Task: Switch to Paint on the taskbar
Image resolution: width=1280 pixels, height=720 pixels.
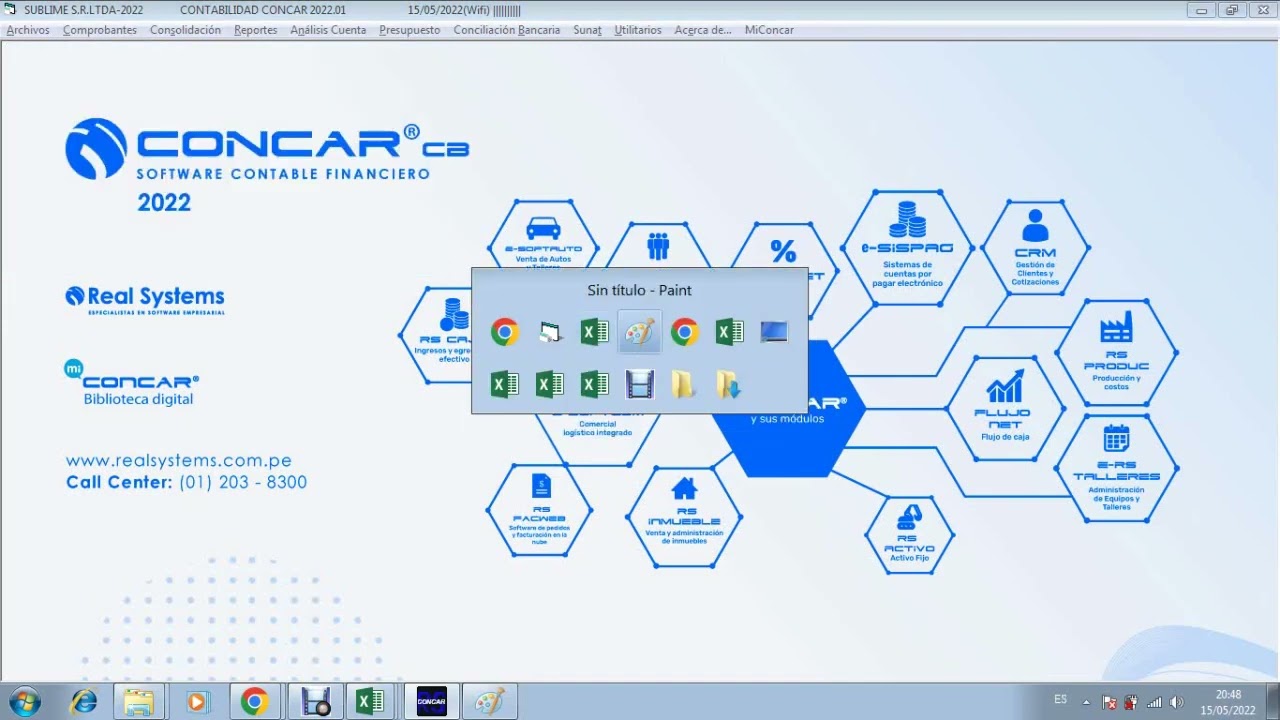Action: [489, 702]
